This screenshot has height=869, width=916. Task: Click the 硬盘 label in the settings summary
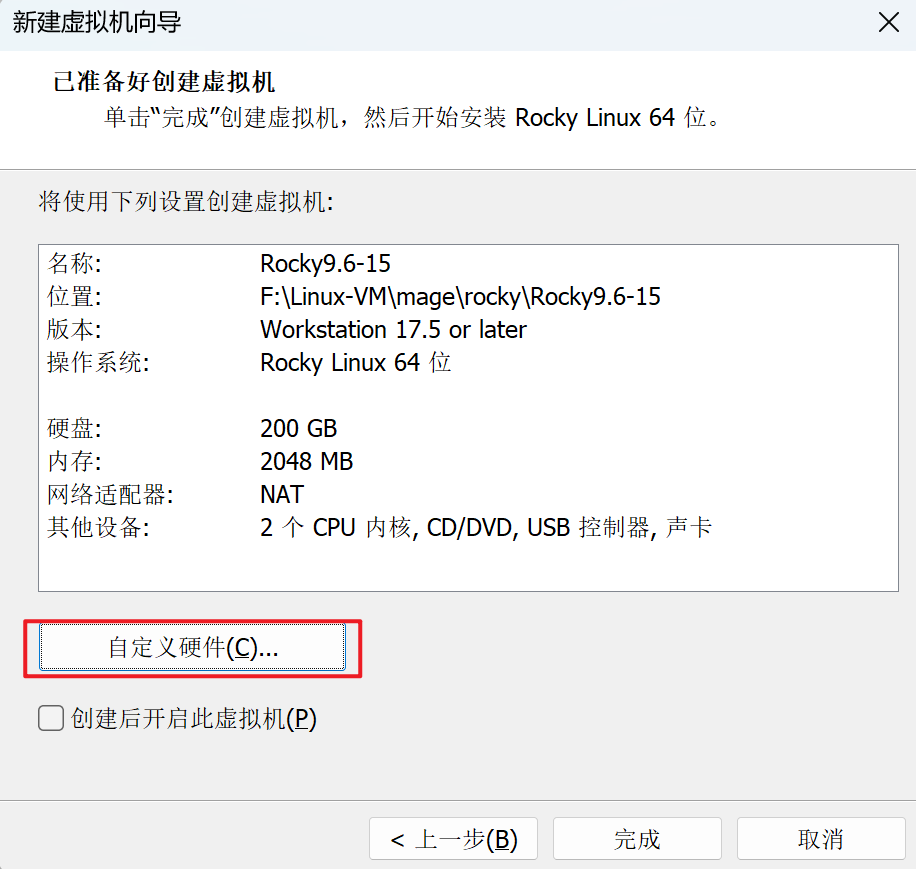pyautogui.click(x=75, y=429)
